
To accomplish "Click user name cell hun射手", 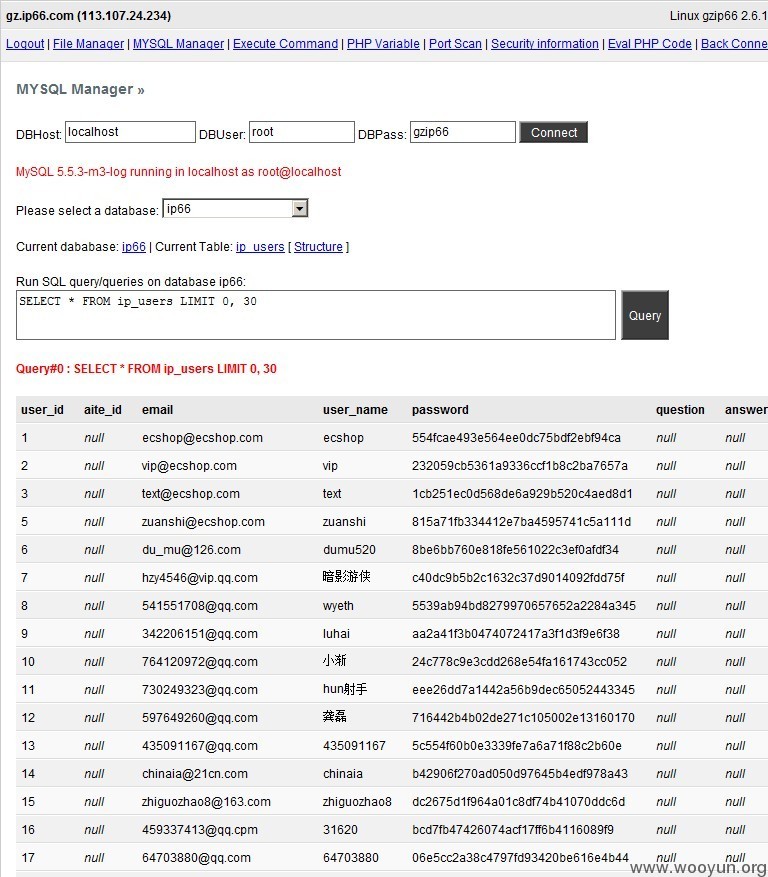I will coord(345,689).
